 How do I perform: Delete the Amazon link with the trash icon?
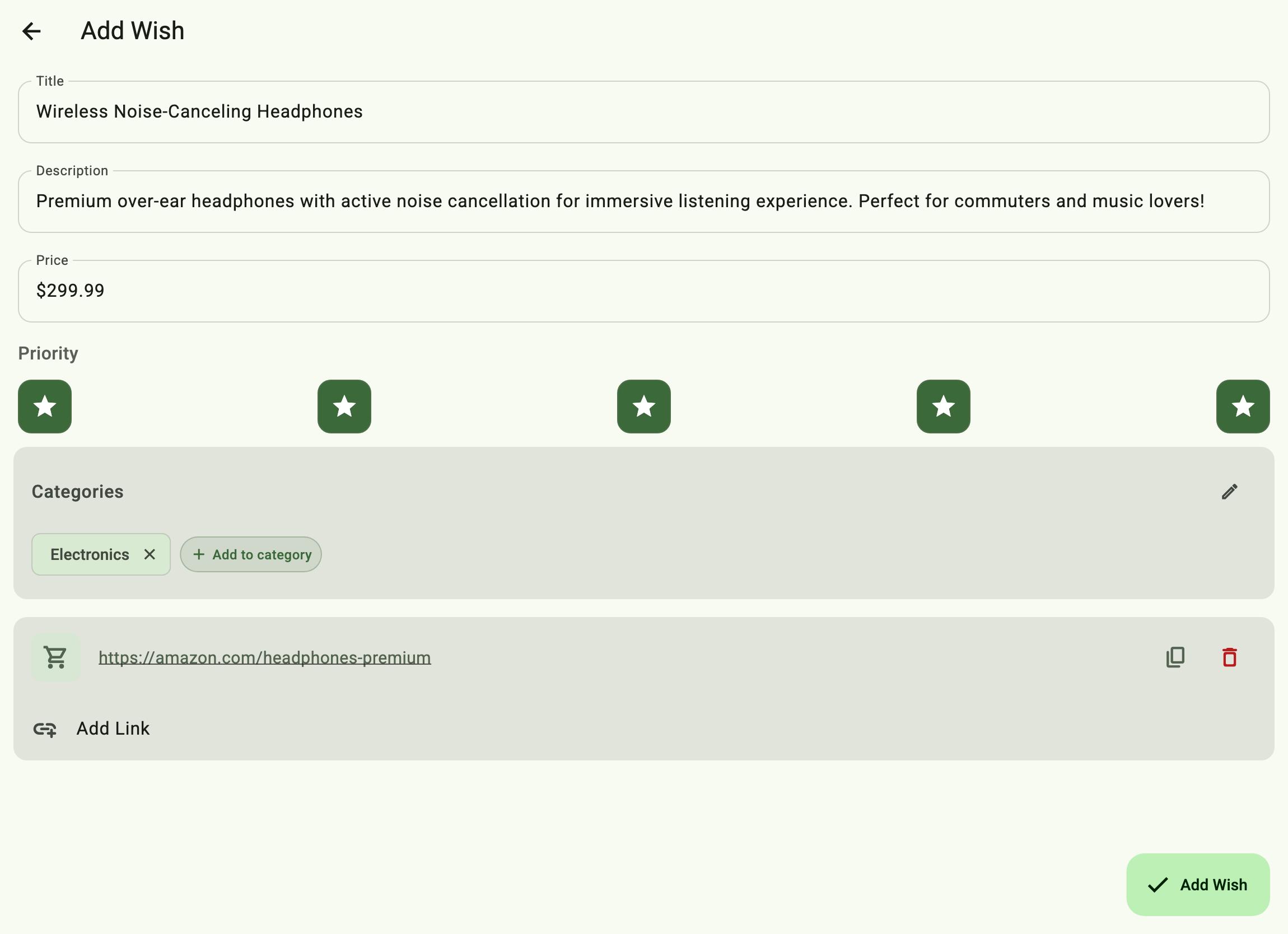click(x=1230, y=657)
